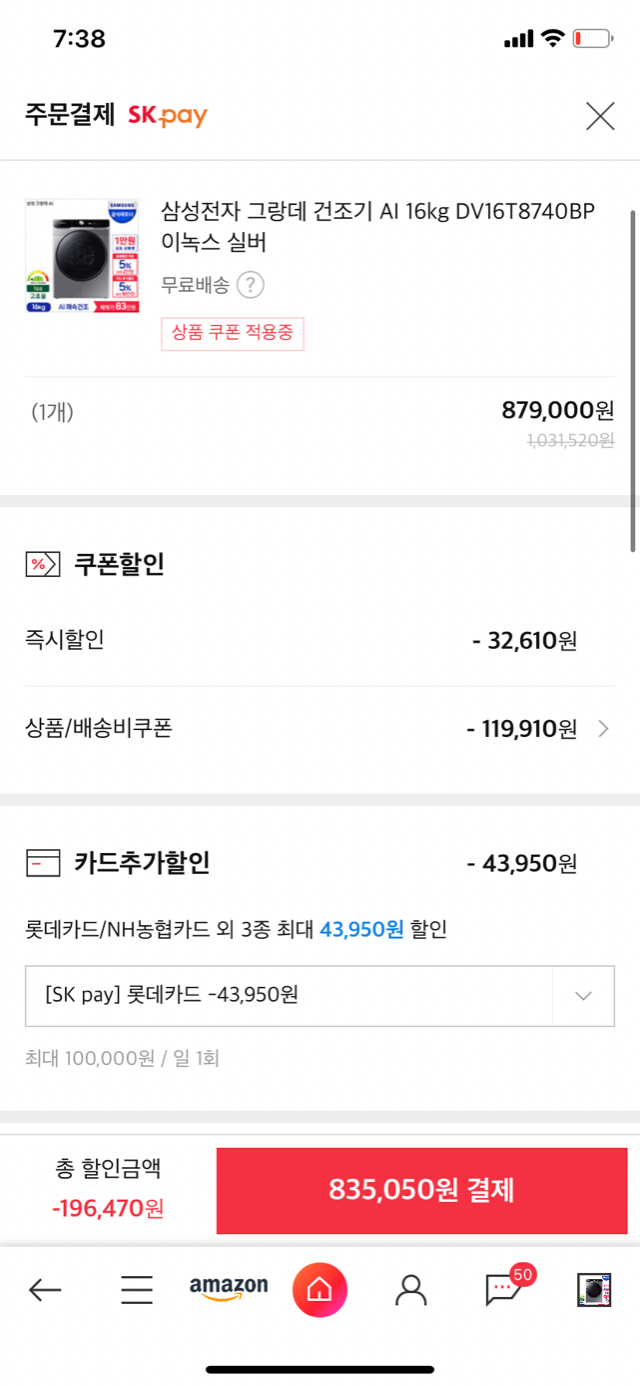The image size is (640, 1386).
Task: View the recently viewed product thumbnail
Action: coord(594,1290)
